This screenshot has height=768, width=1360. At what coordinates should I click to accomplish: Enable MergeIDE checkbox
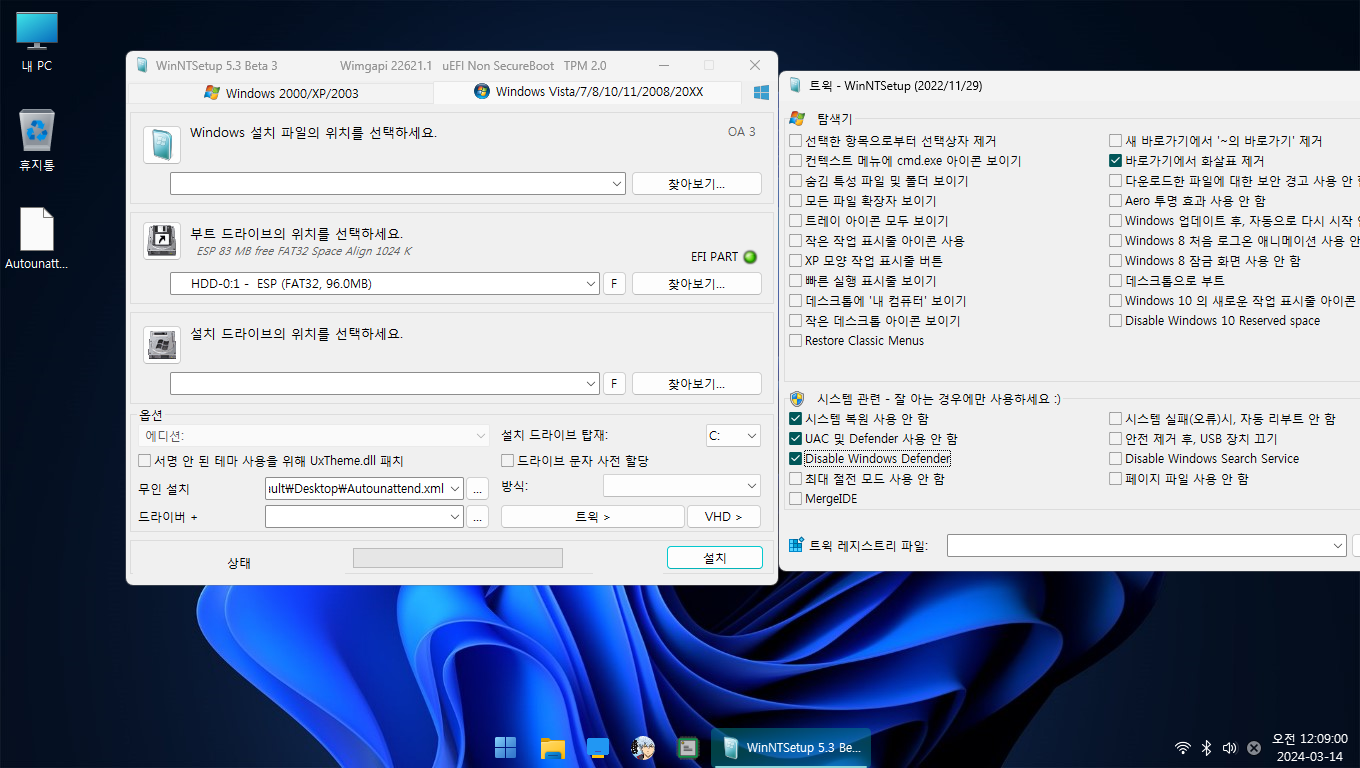(x=796, y=499)
